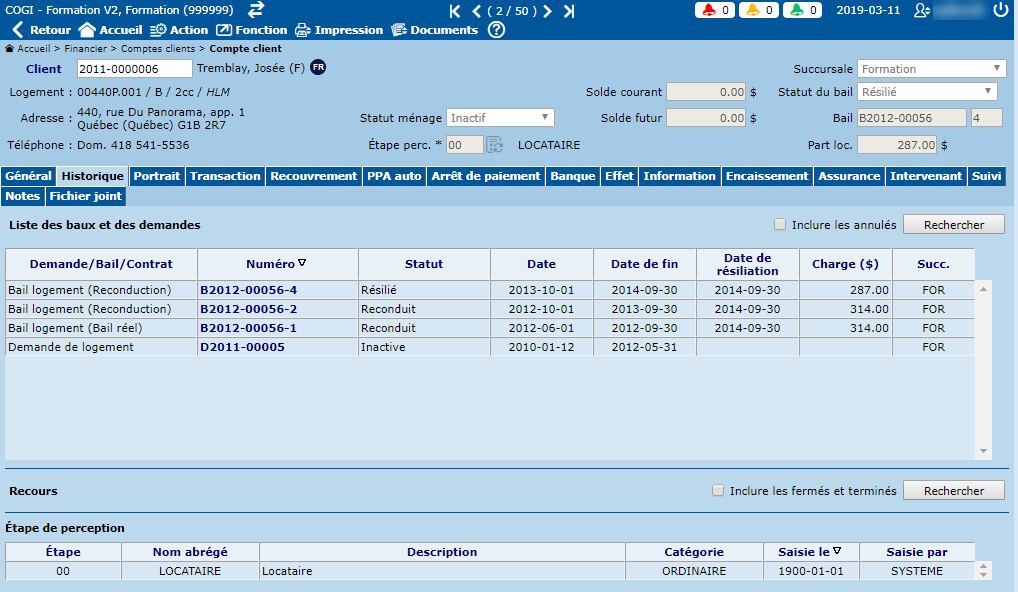The width and height of the screenshot is (1018, 592).
Task: Open the help question mark icon
Action: point(496,30)
